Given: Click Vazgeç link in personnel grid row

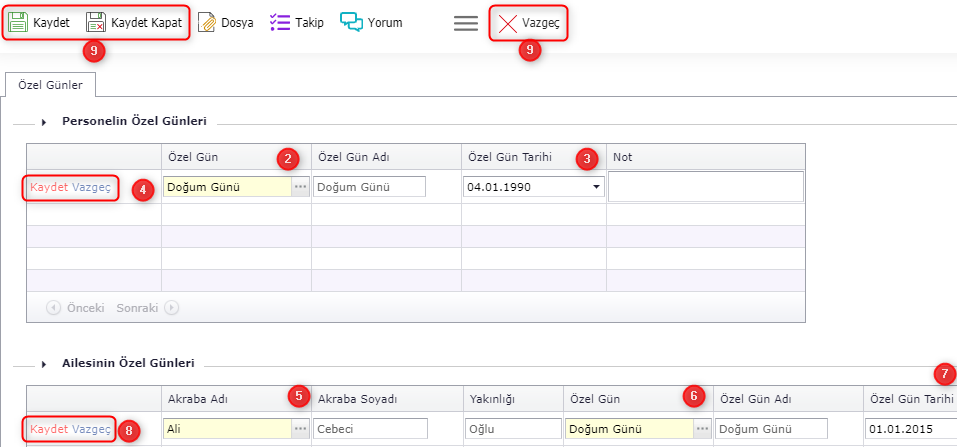Looking at the screenshot, I should point(92,187).
